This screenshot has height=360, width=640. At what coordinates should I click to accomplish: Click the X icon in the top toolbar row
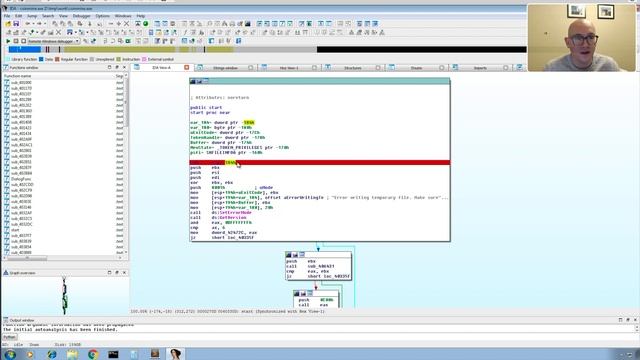tap(127, 24)
